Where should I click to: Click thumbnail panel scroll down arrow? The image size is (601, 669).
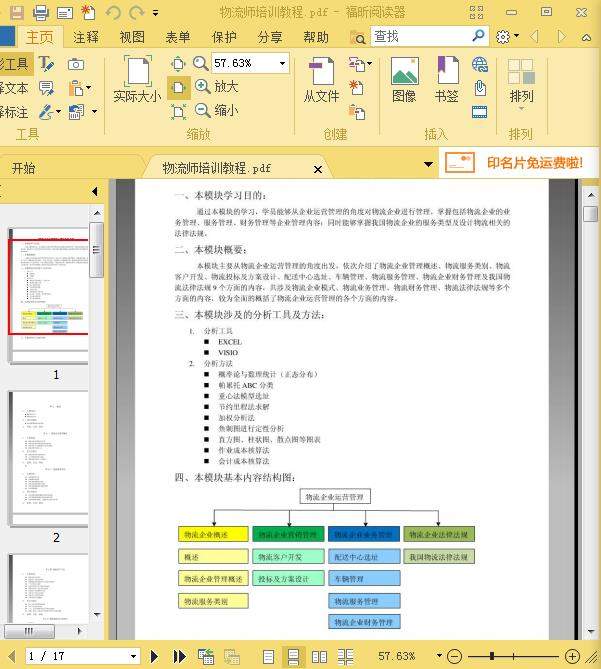click(97, 614)
